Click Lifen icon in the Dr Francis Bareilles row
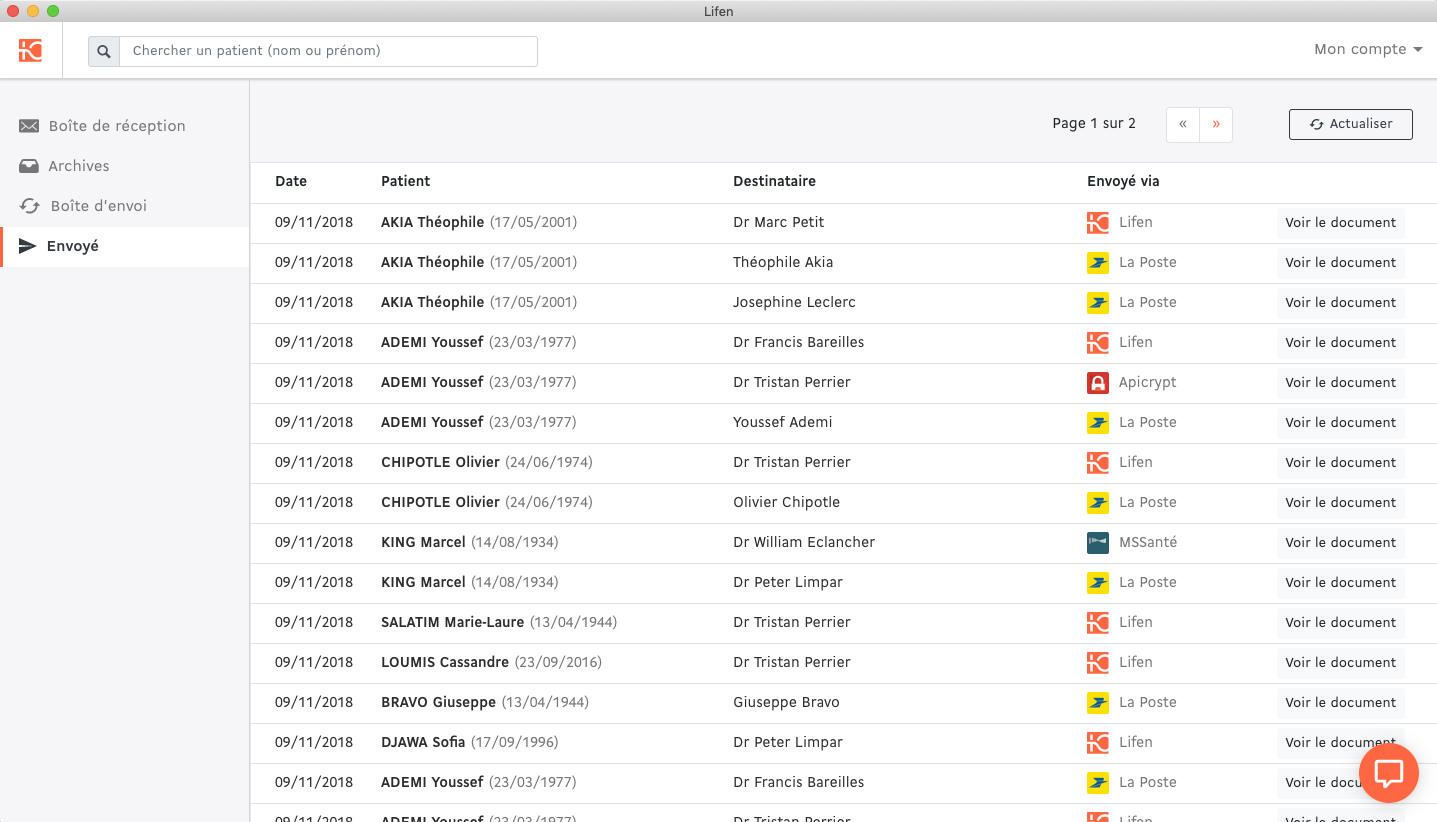The image size is (1437, 822). pos(1098,343)
